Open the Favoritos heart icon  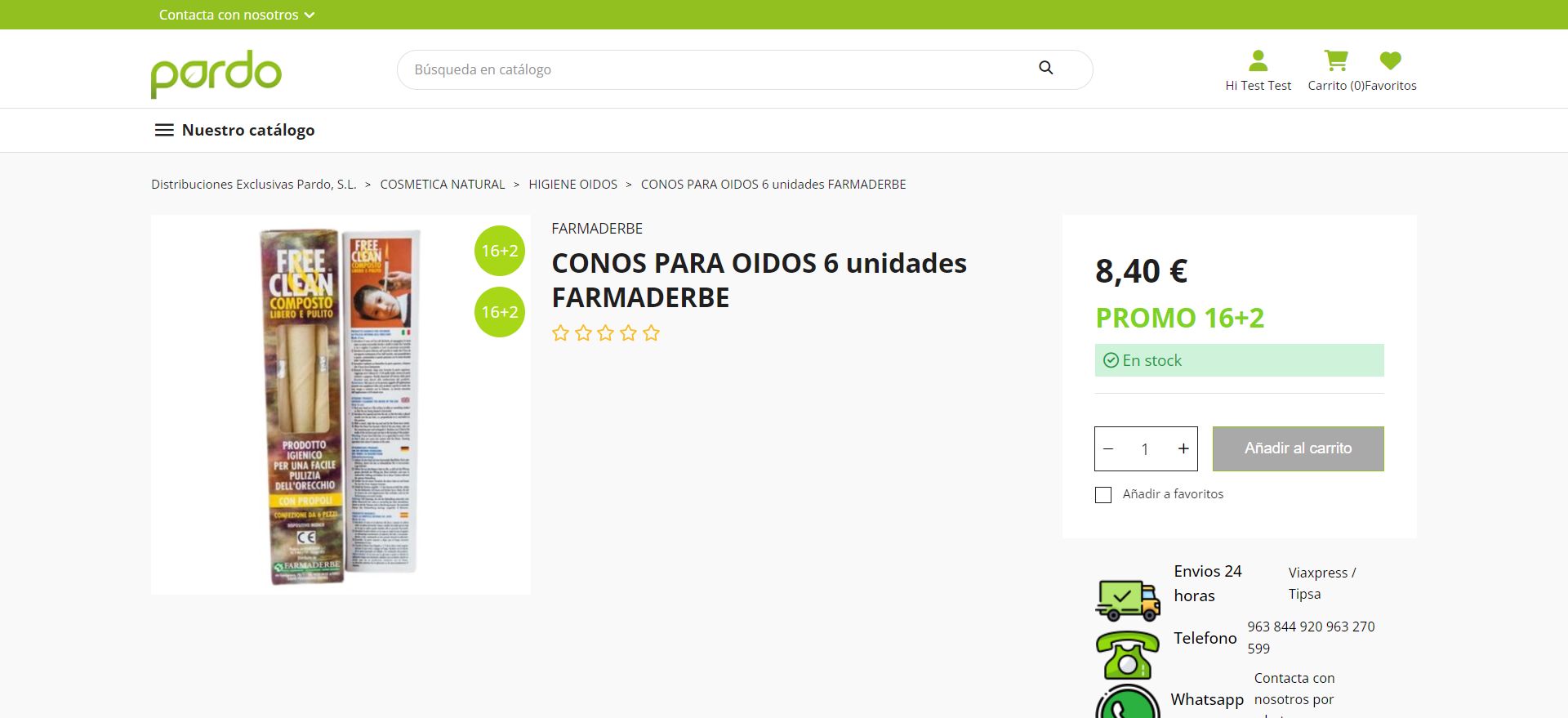1391,60
